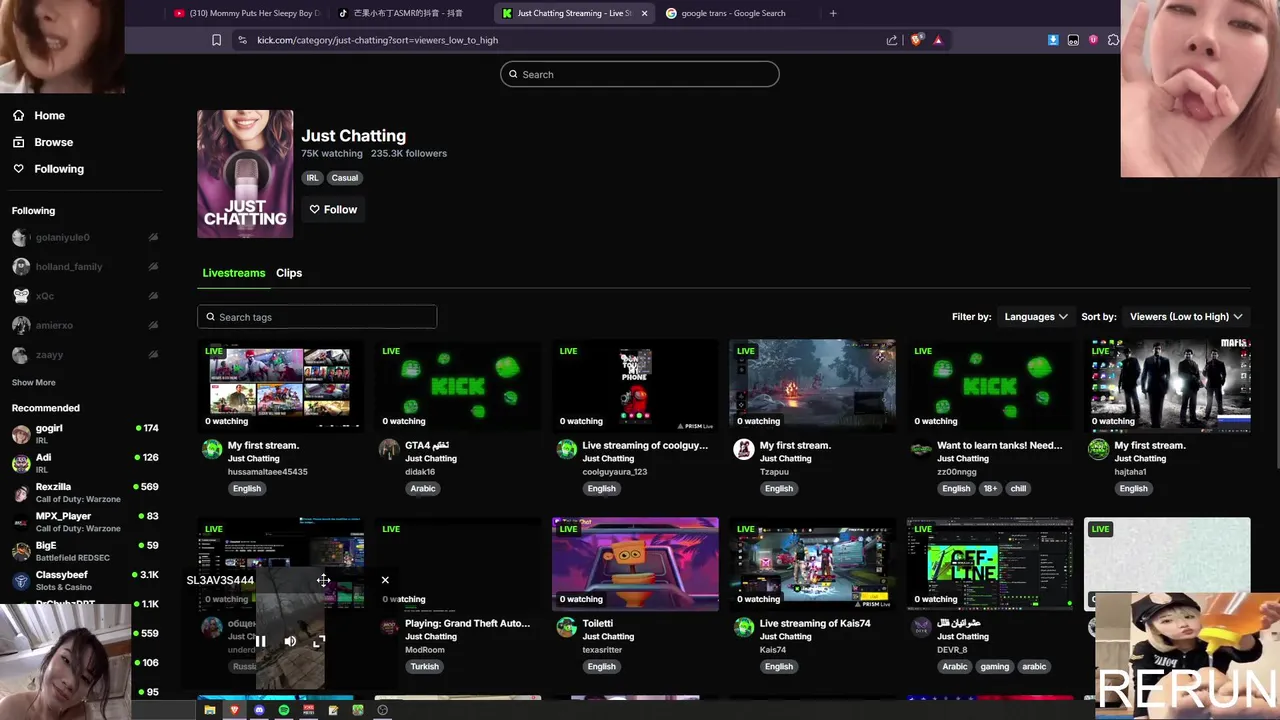The image size is (1280, 720).
Task: Click the share icon in the address bar
Action: [892, 40]
